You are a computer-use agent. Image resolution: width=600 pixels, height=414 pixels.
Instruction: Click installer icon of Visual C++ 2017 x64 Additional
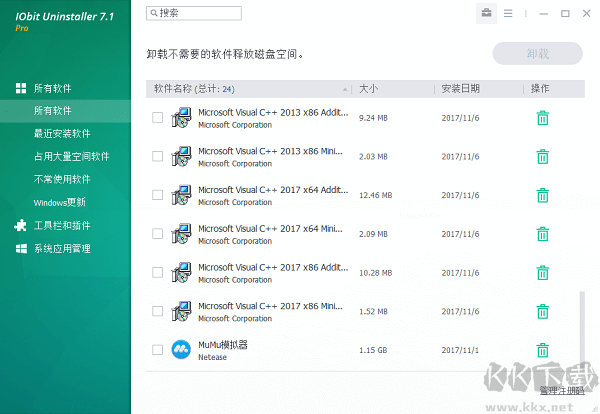[x=181, y=195]
